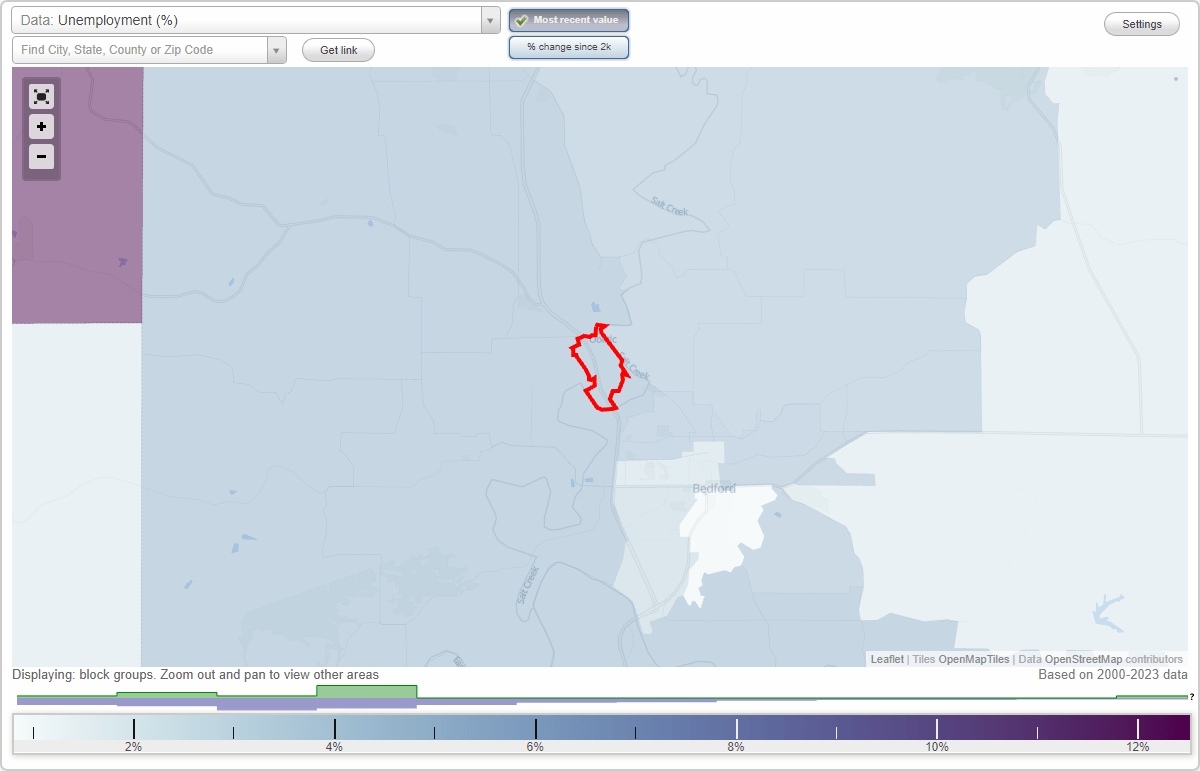Image resolution: width=1200 pixels, height=771 pixels.
Task: Click the 12% mark on color legend
Action: [1138, 729]
